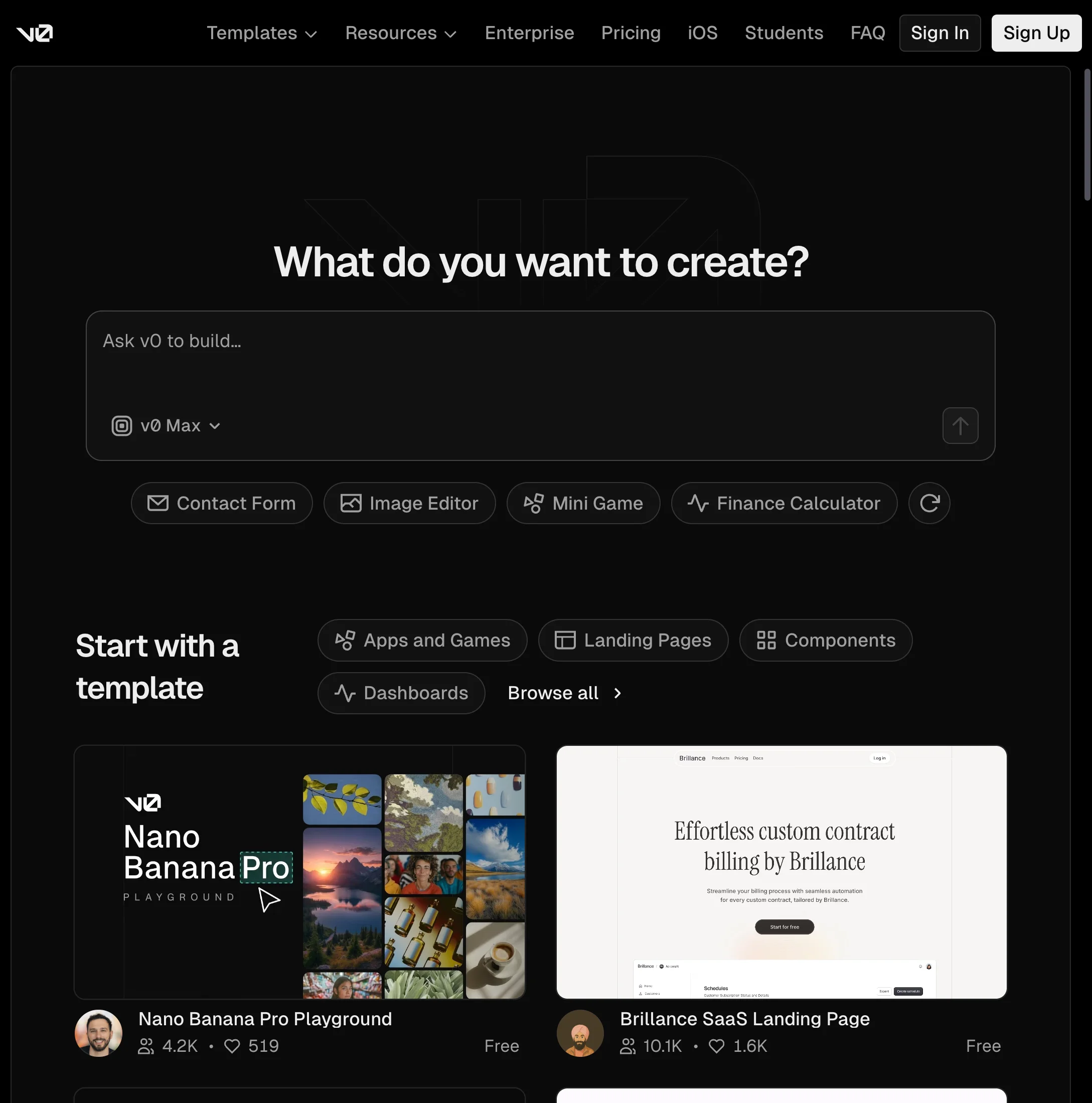The width and height of the screenshot is (1092, 1103).
Task: Filter templates by Apps and Games
Action: pyautogui.click(x=422, y=640)
